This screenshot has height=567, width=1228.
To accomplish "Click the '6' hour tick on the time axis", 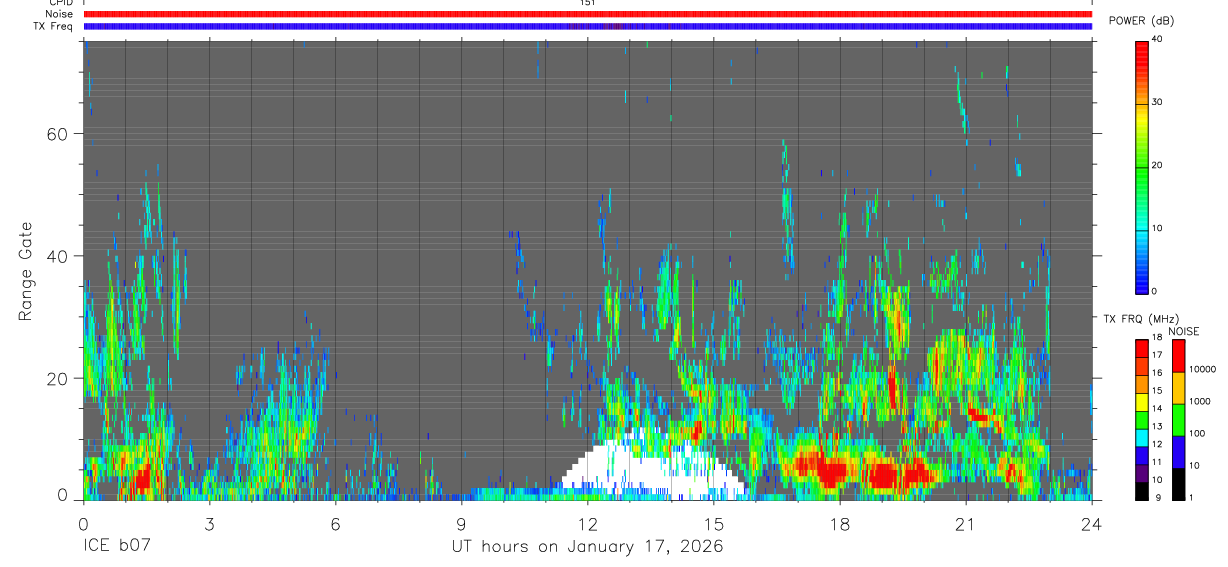I will pos(335,523).
